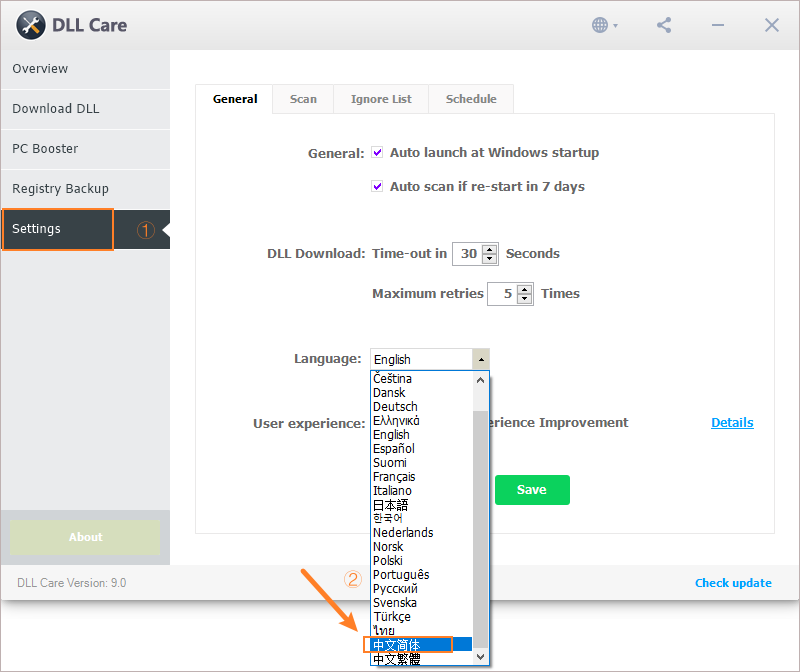
Task: Click the language list's scroll up arrow
Action: coord(480,380)
